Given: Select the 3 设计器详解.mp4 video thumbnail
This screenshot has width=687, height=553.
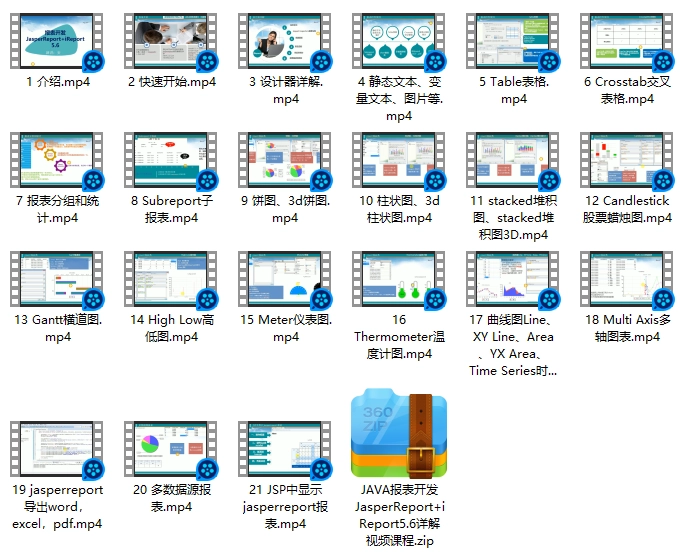Looking at the screenshot, I should coord(285,41).
